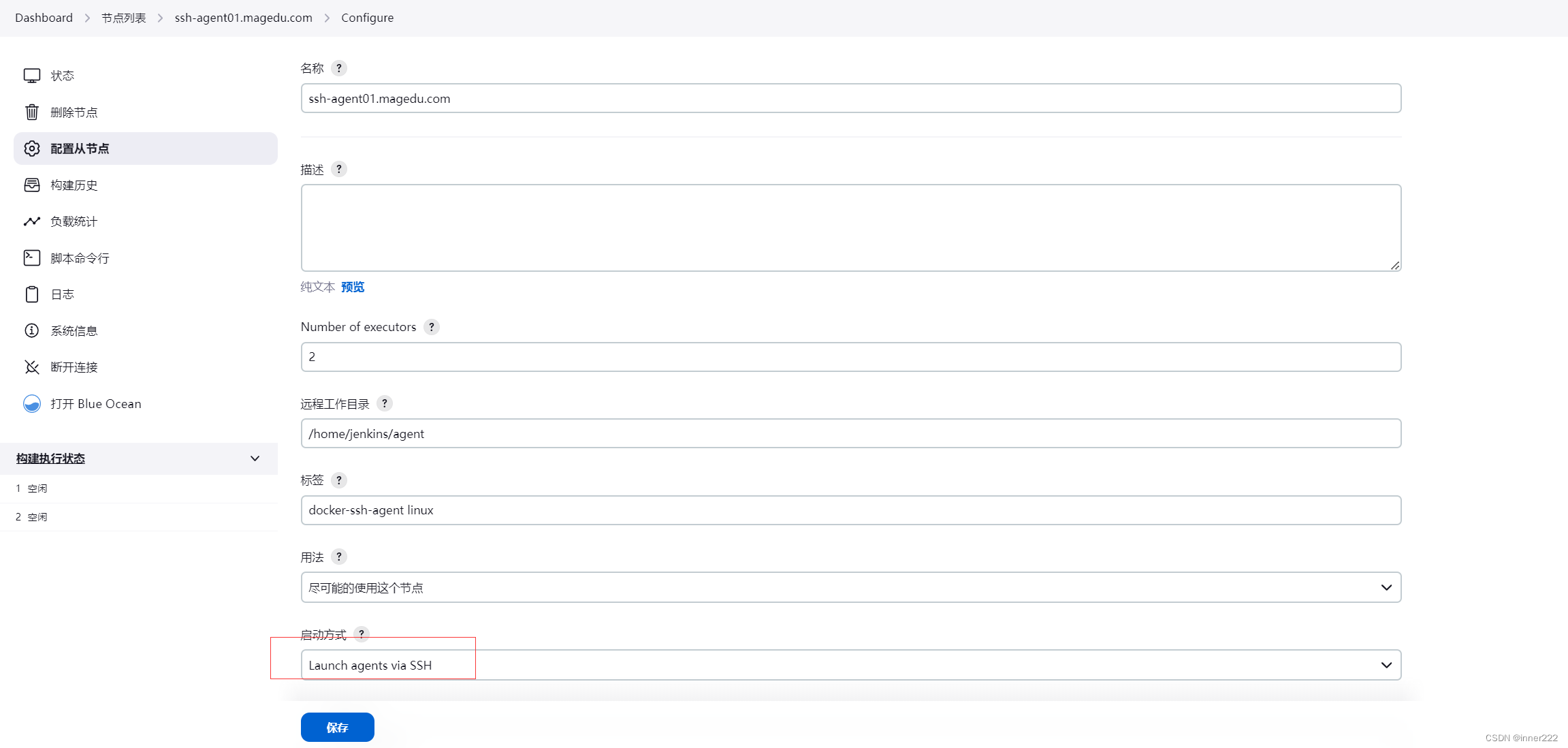The height and width of the screenshot is (748, 1568).
Task: Click the Blue Ocean logo icon
Action: 31,404
